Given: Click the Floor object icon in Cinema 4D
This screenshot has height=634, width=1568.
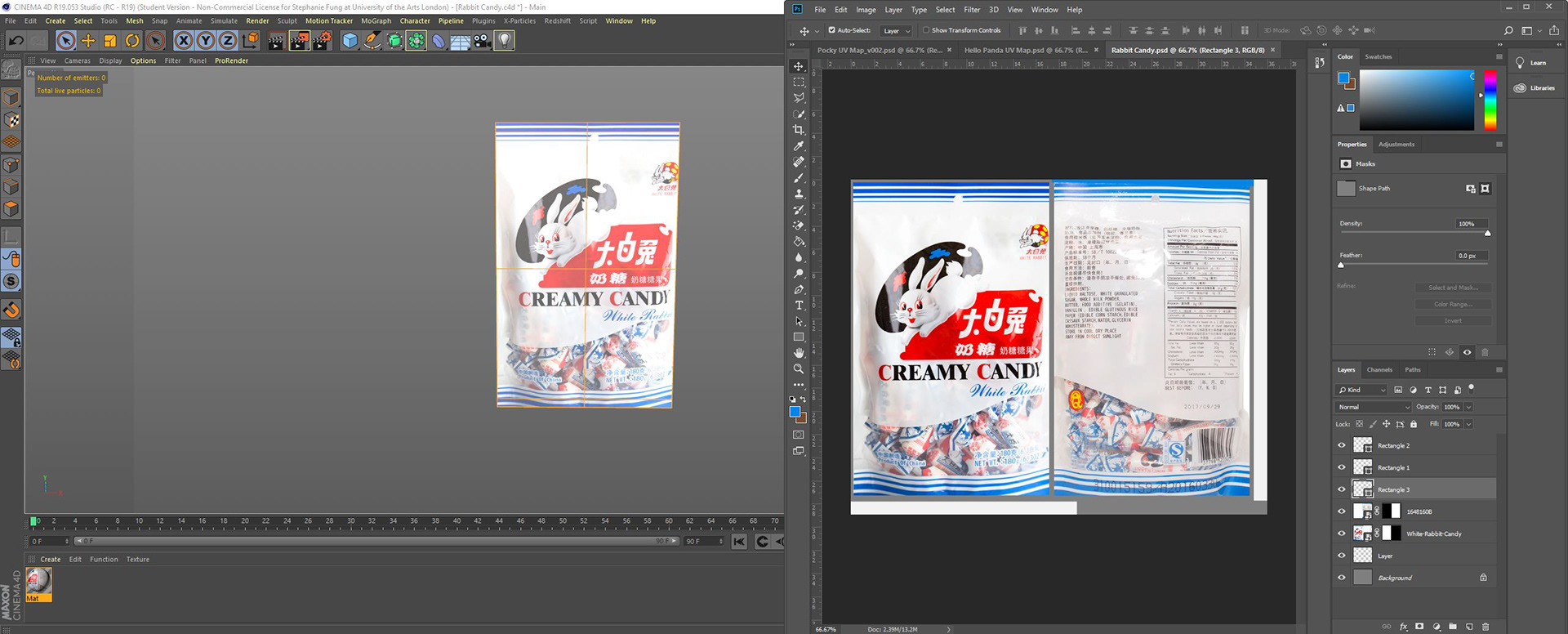Looking at the screenshot, I should pyautogui.click(x=461, y=40).
